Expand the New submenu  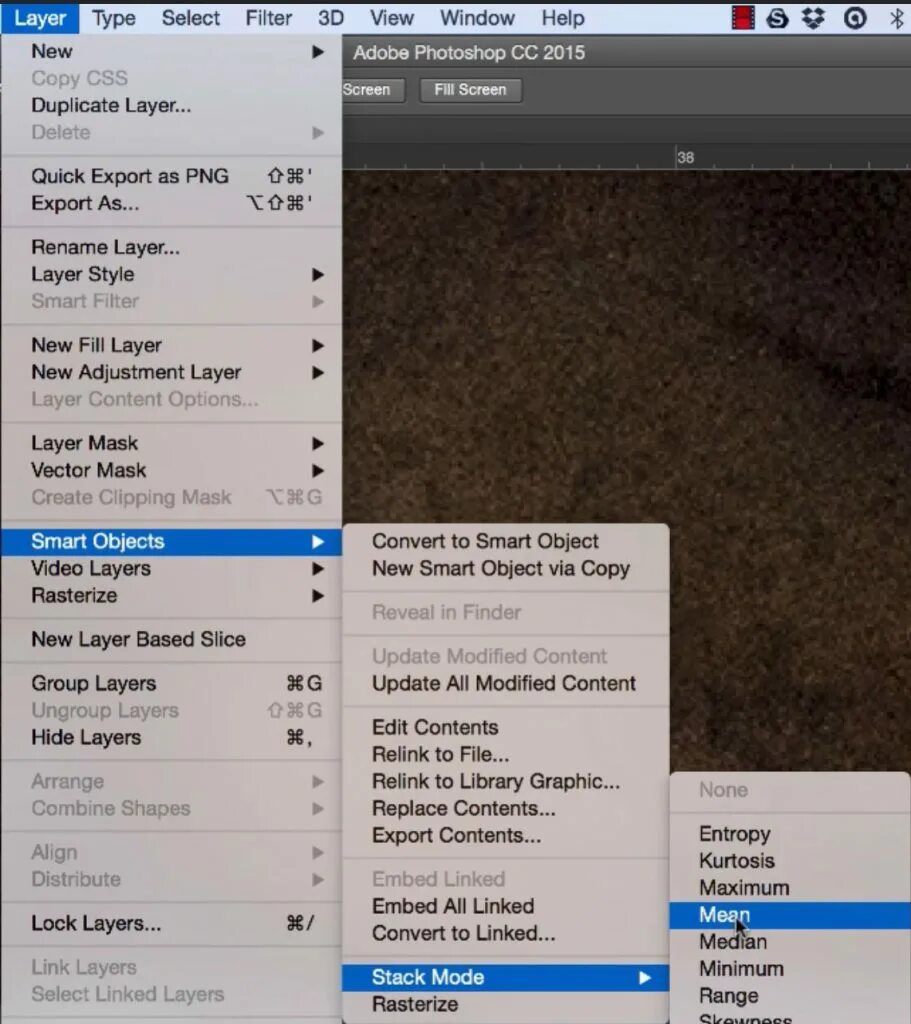(x=171, y=51)
